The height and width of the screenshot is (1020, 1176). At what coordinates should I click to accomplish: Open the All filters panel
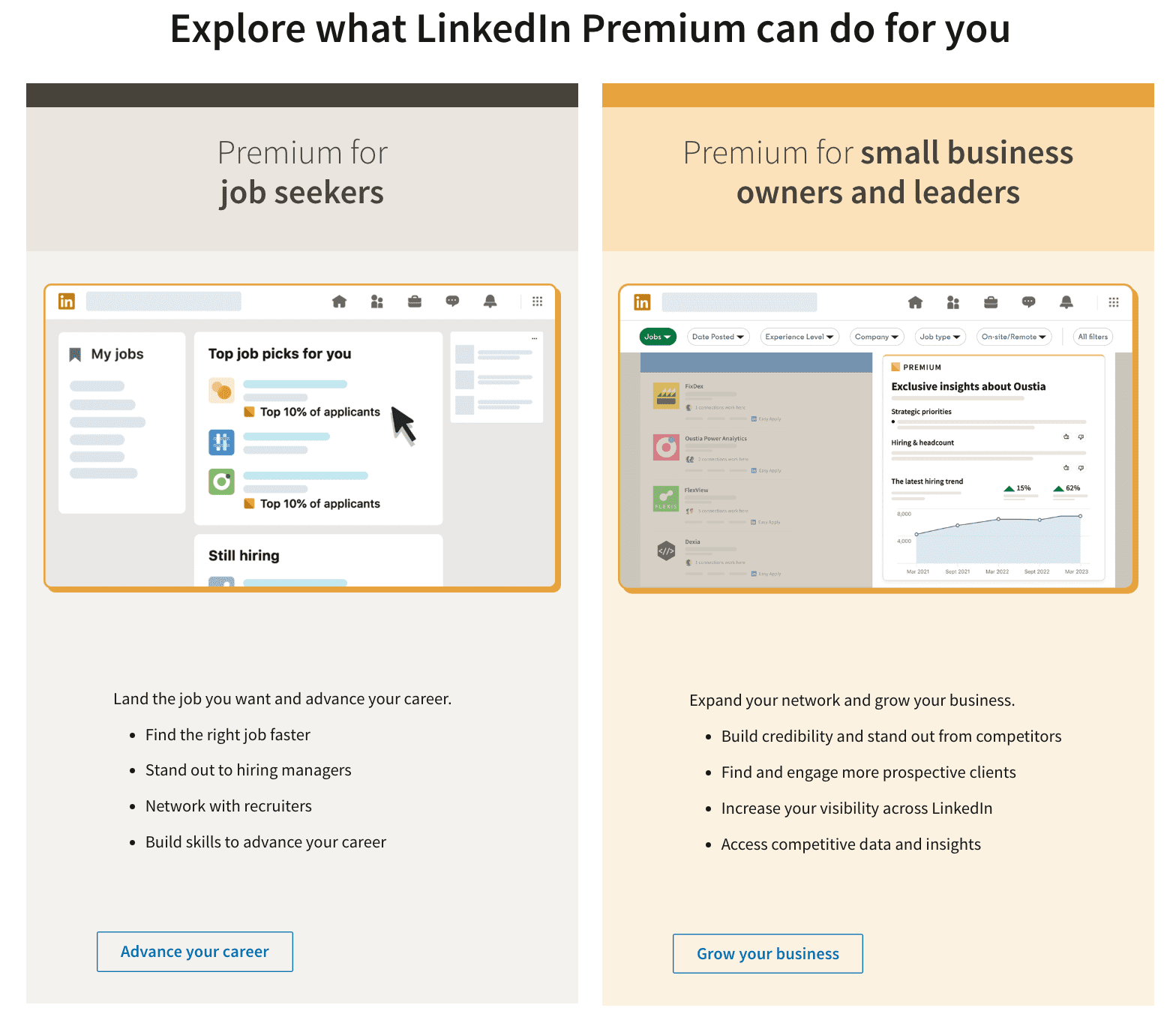click(1092, 337)
